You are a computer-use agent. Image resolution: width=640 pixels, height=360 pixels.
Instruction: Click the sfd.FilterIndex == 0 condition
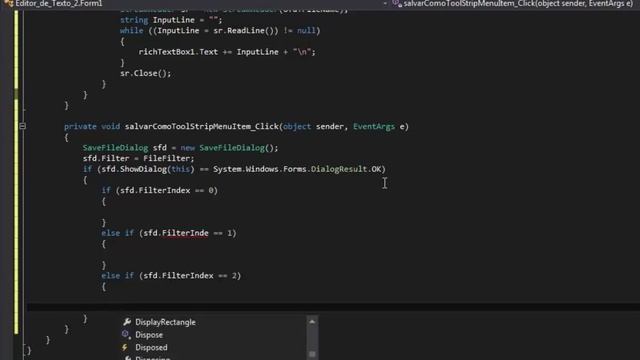pos(167,191)
